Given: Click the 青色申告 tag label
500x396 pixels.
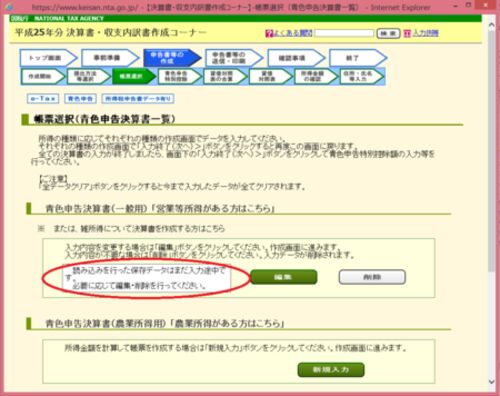Looking at the screenshot, I should click(x=80, y=99).
